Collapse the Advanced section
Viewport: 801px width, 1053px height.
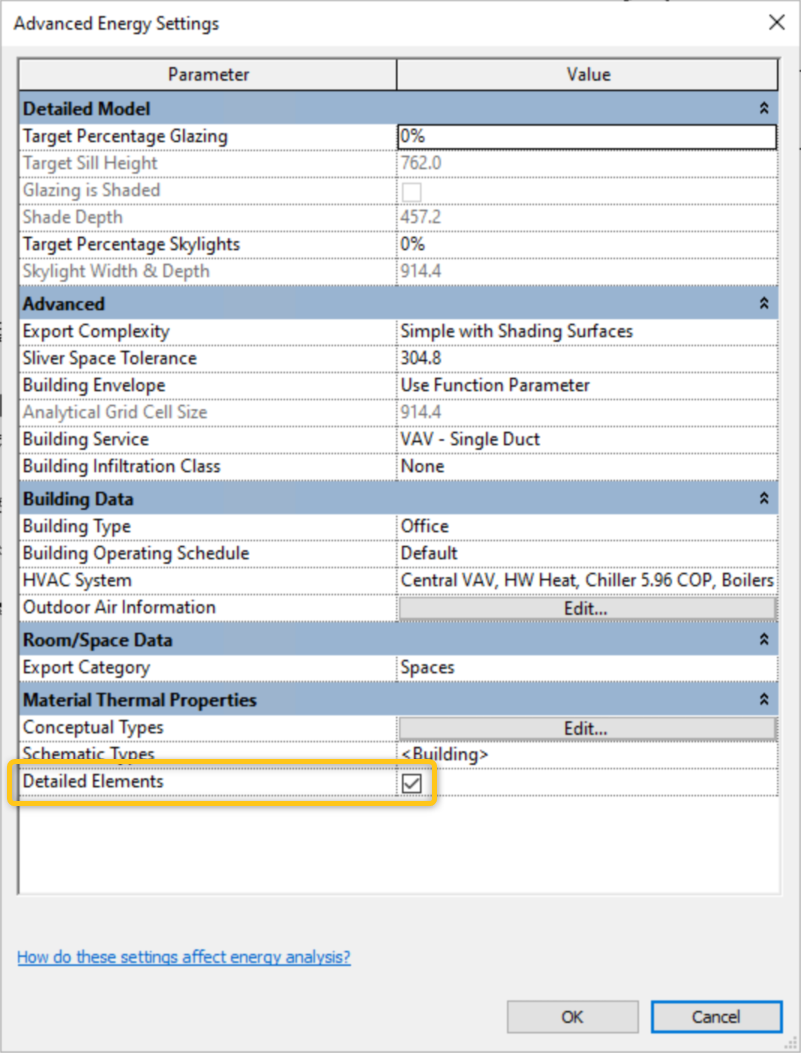tap(763, 303)
